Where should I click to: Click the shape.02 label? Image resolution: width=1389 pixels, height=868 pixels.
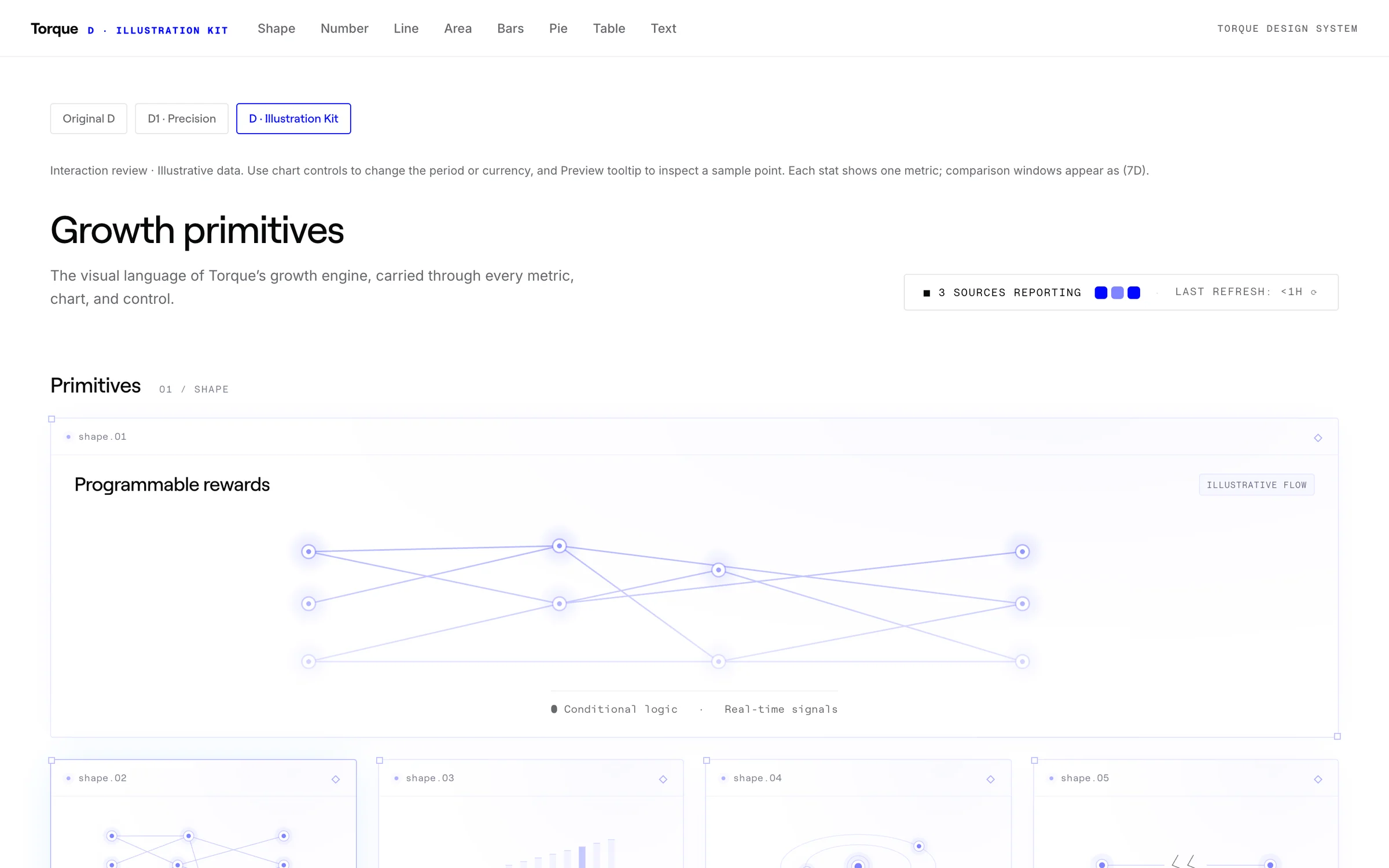click(x=102, y=778)
